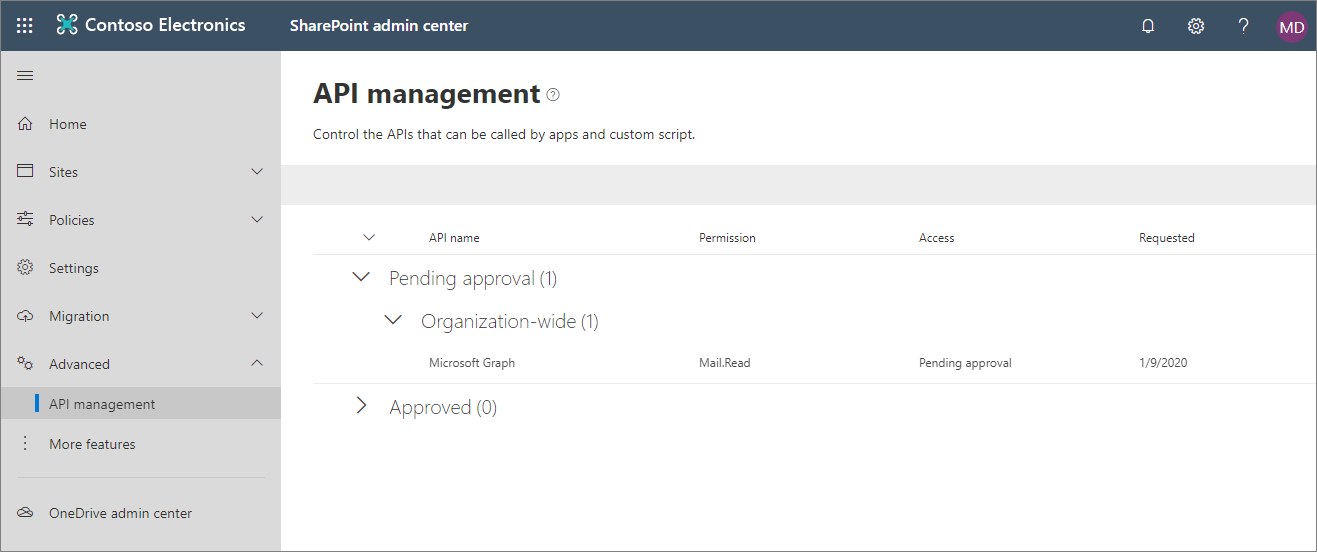The image size is (1317, 552).
Task: Click the Sites window icon
Action: point(26,172)
